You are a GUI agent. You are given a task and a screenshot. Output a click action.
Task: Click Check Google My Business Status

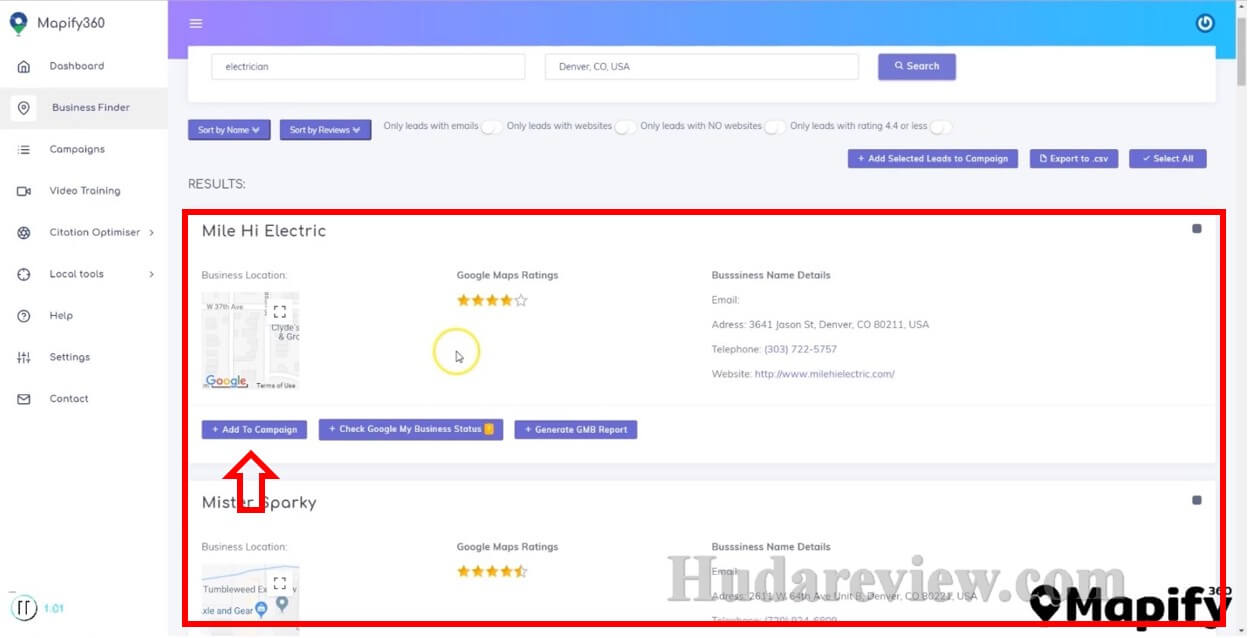411,430
